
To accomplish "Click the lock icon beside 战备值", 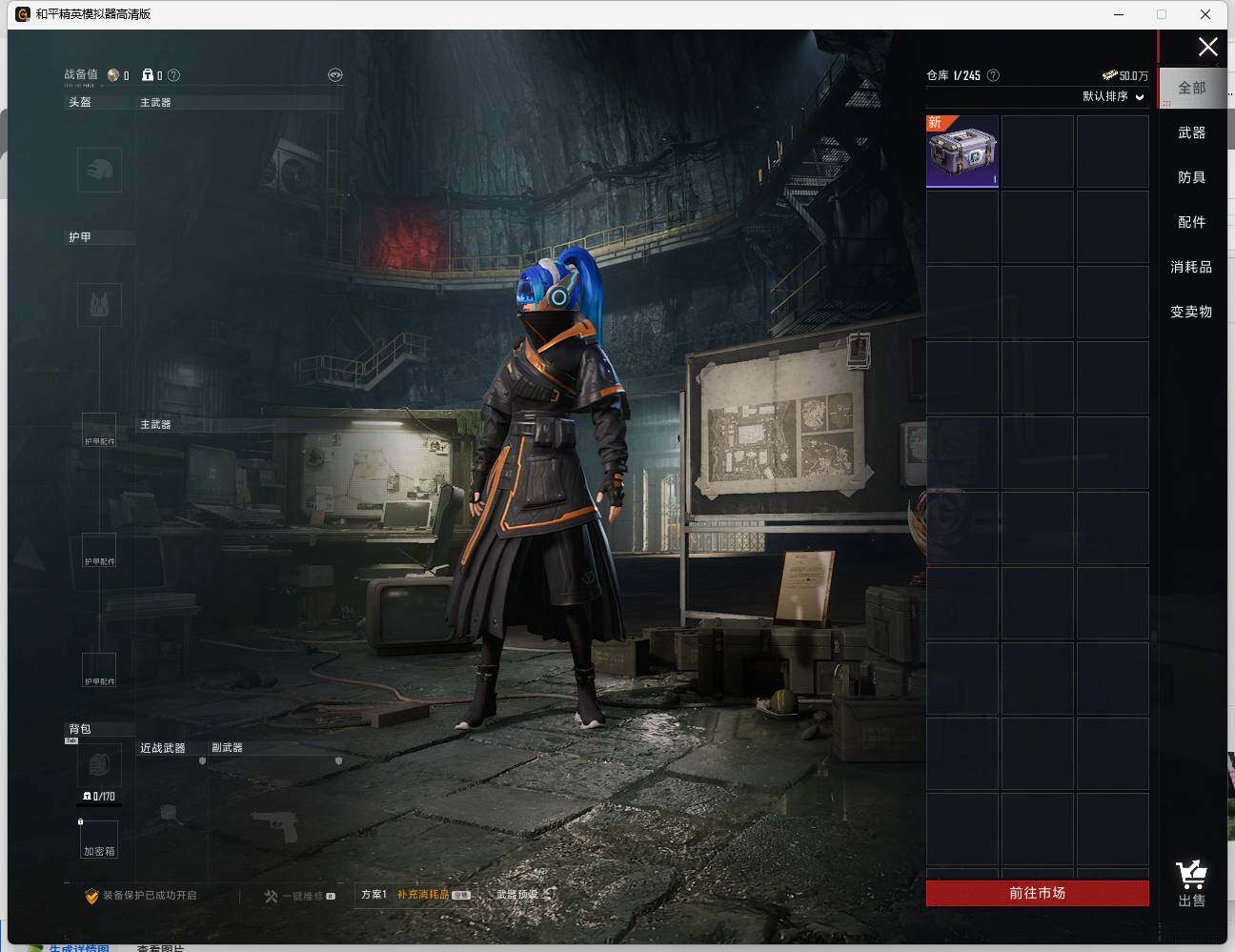I will (x=148, y=75).
